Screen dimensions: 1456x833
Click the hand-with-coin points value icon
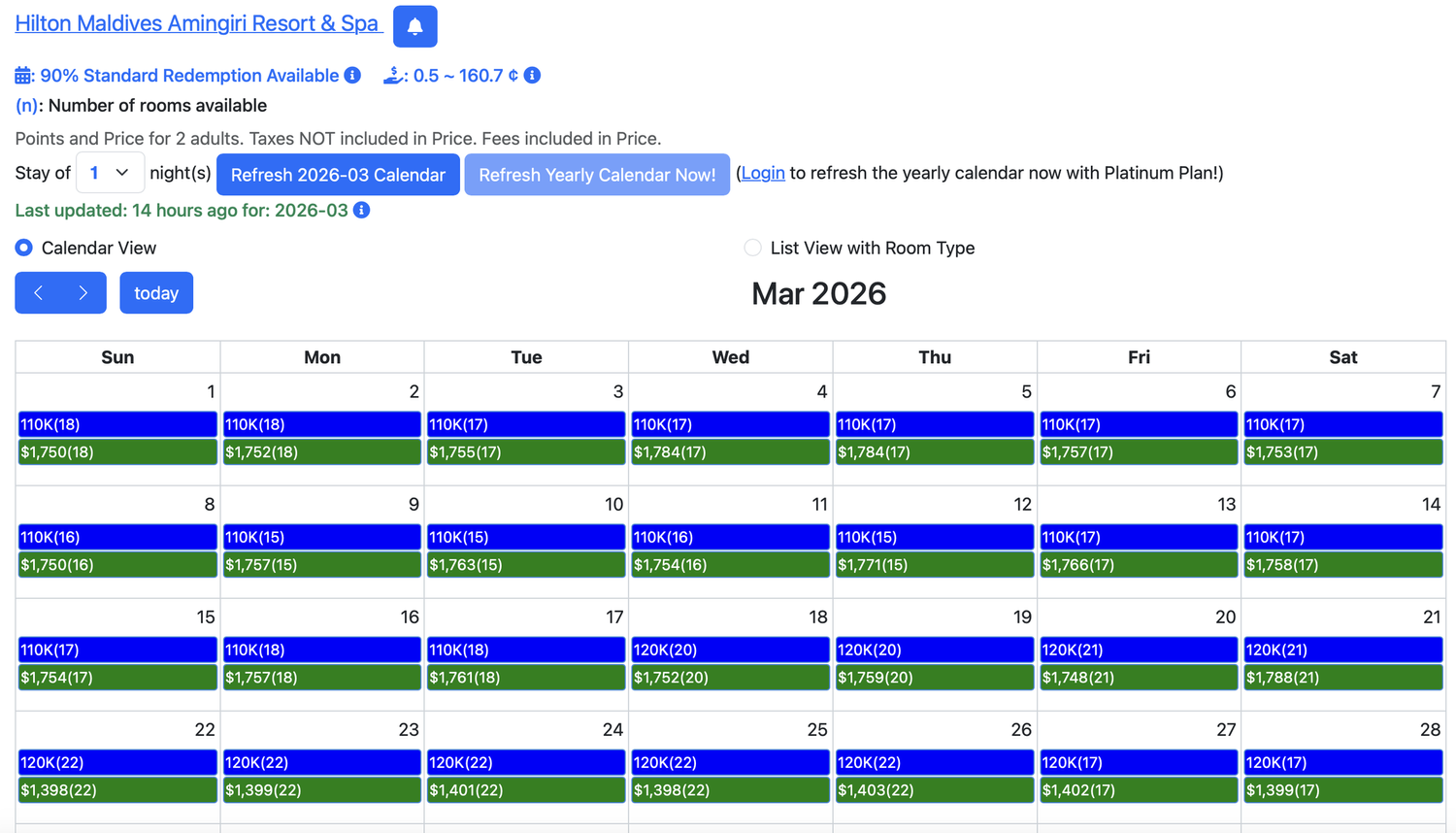point(393,76)
